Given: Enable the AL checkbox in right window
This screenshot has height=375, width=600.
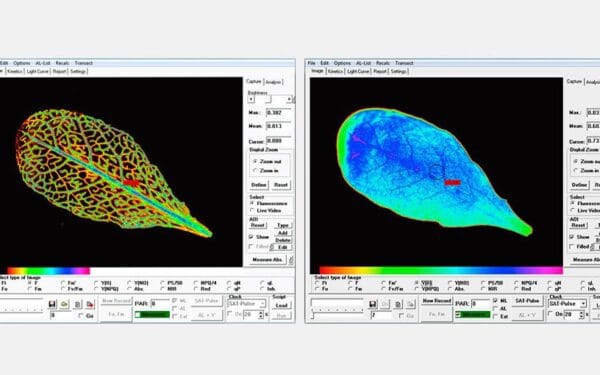Looking at the screenshot, I should (496, 308).
